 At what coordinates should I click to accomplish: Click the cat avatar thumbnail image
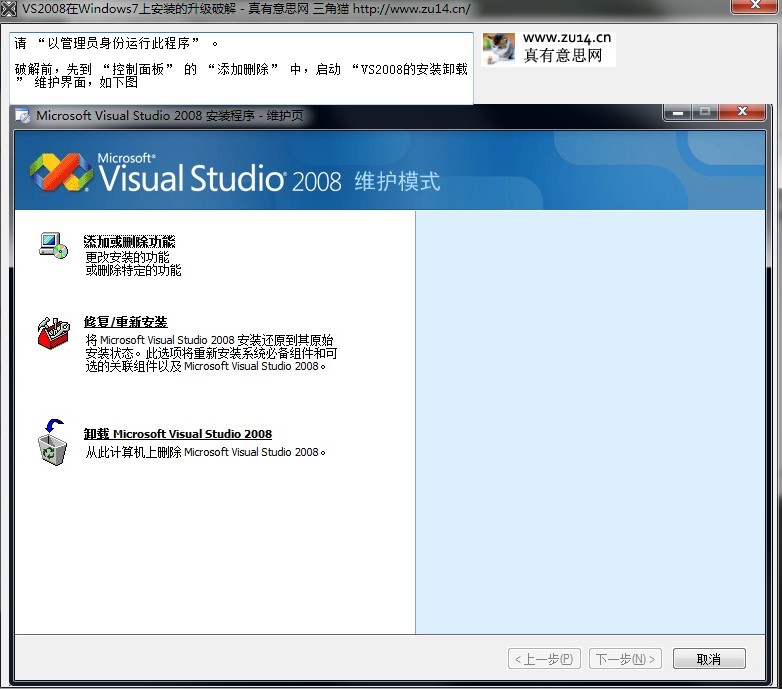click(x=499, y=49)
